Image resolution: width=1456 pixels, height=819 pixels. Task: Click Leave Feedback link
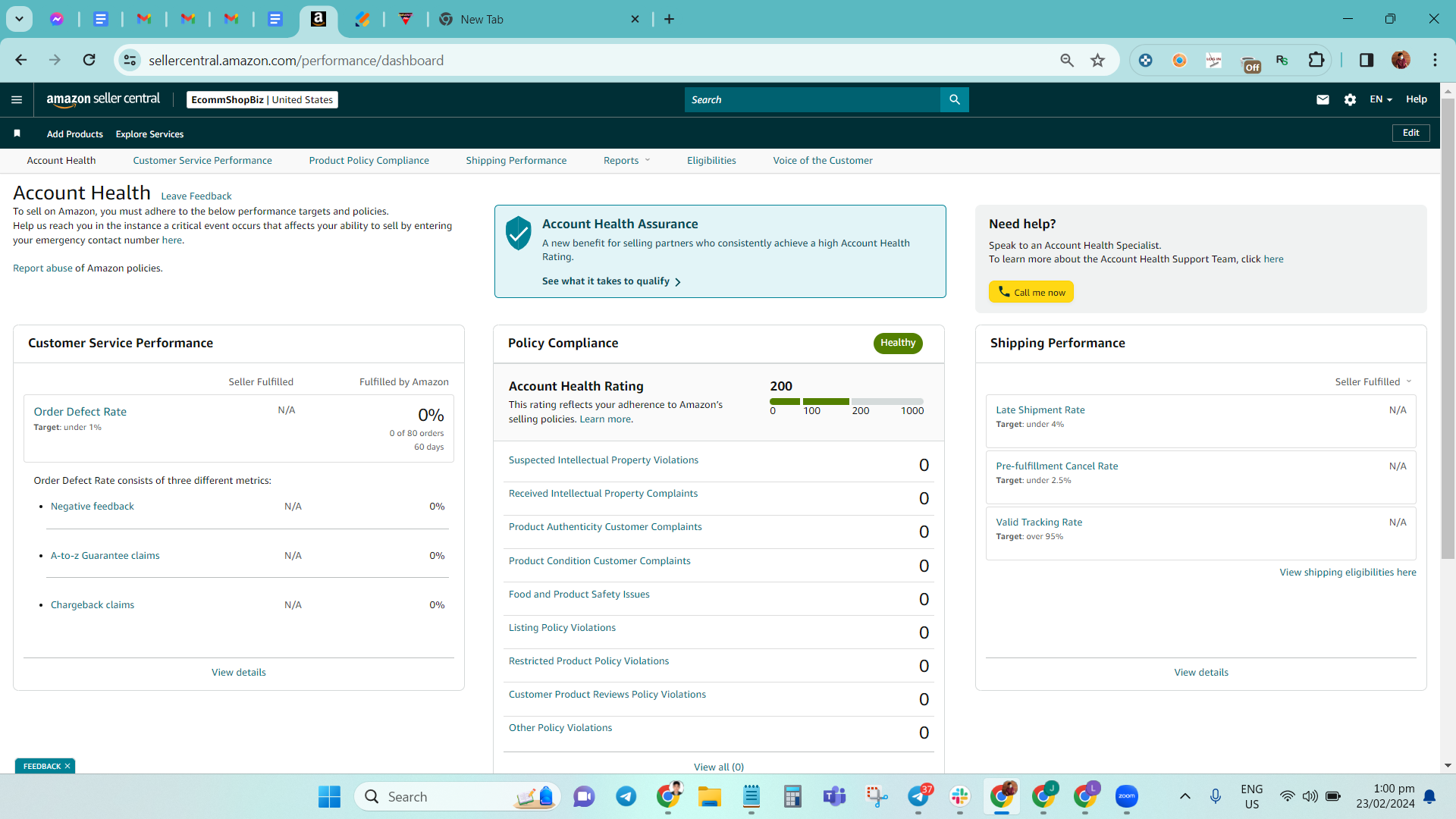click(x=196, y=196)
